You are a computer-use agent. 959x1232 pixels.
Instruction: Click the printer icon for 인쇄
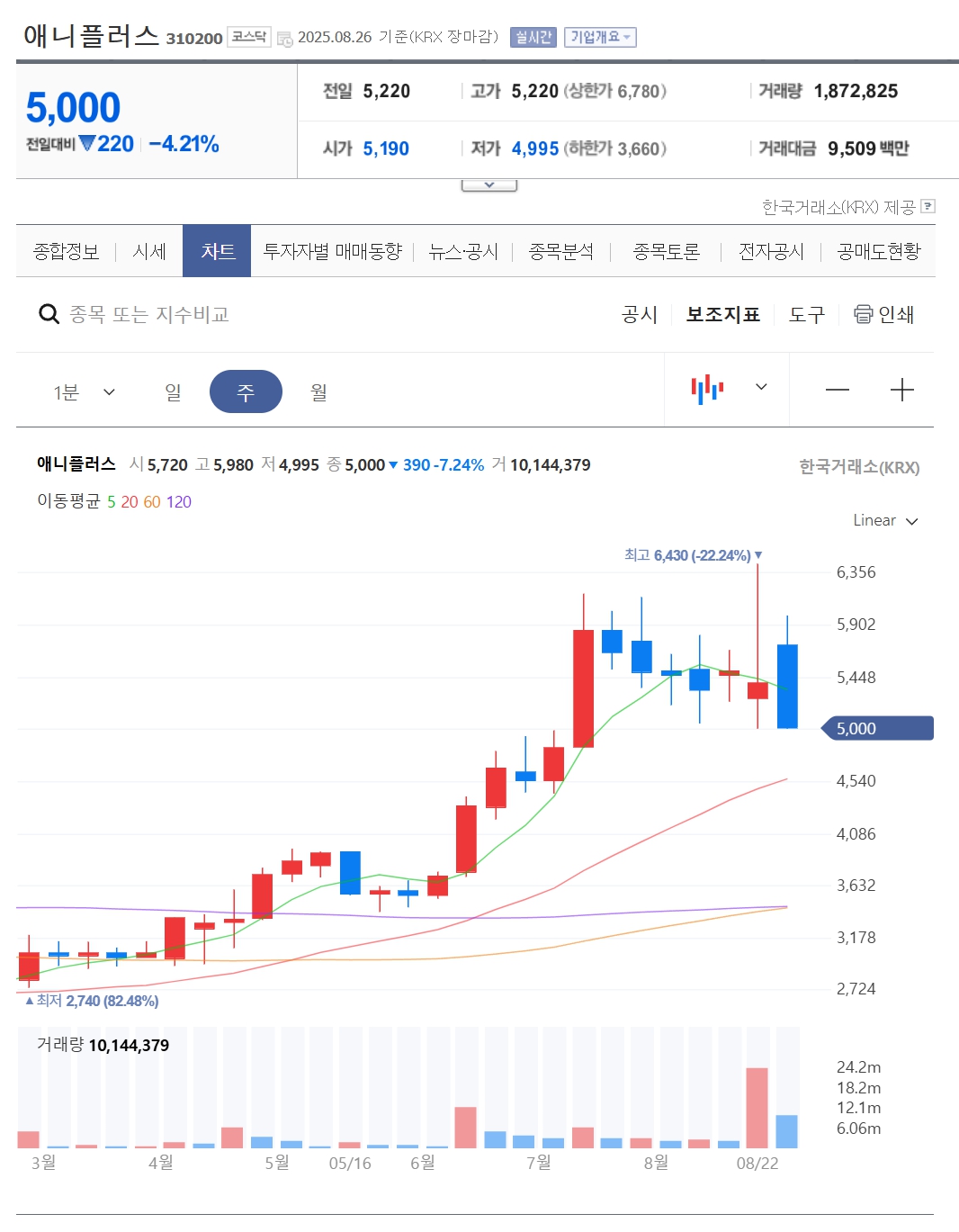863,314
